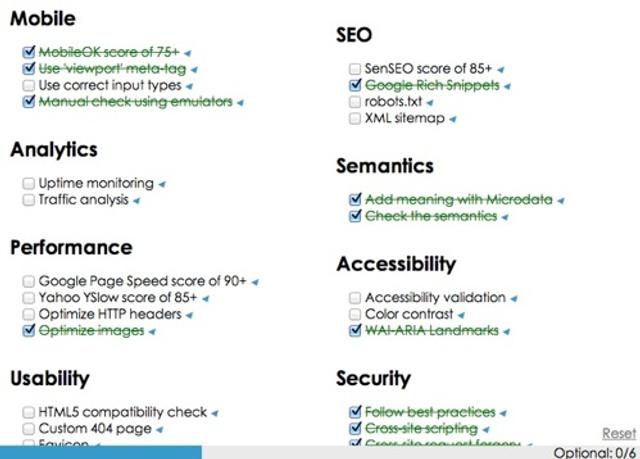Click the arrow beside Accessibility validation

pos(514,298)
